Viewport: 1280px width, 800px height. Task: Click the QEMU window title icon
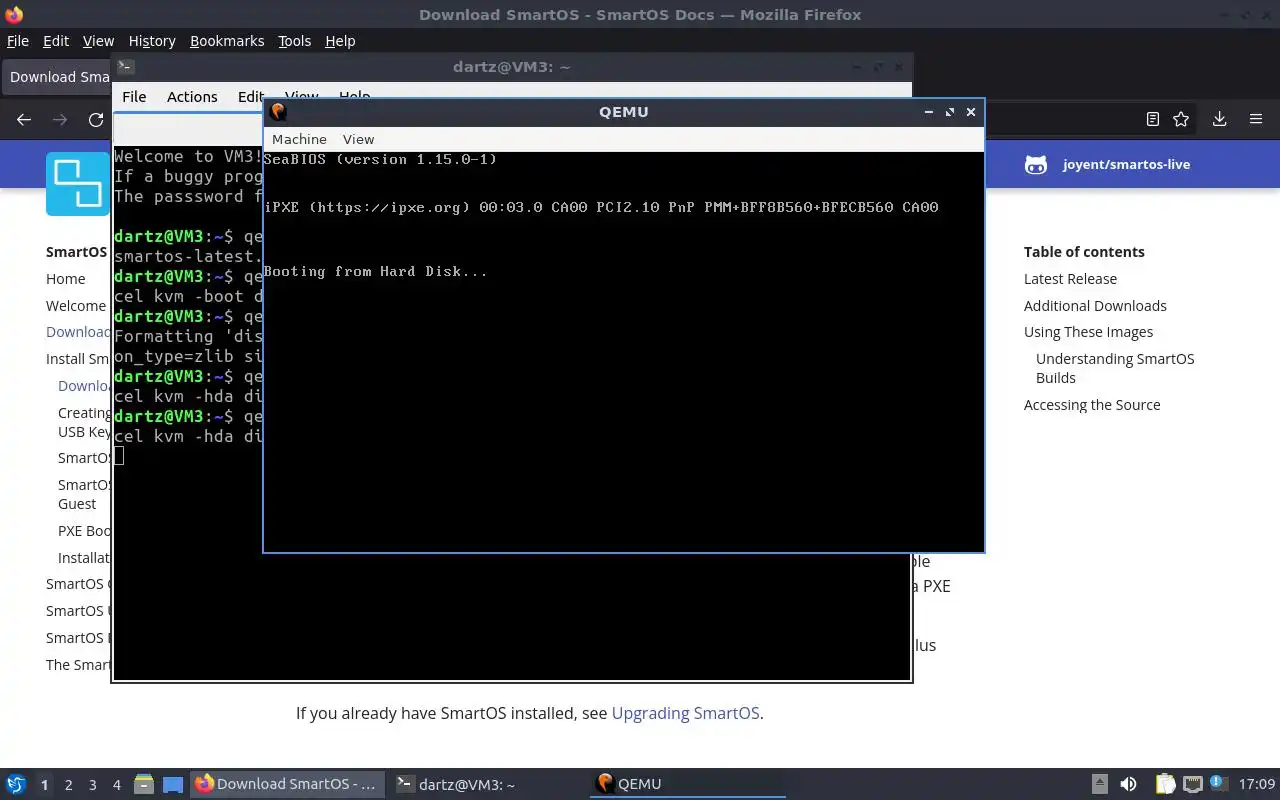pyautogui.click(x=279, y=112)
